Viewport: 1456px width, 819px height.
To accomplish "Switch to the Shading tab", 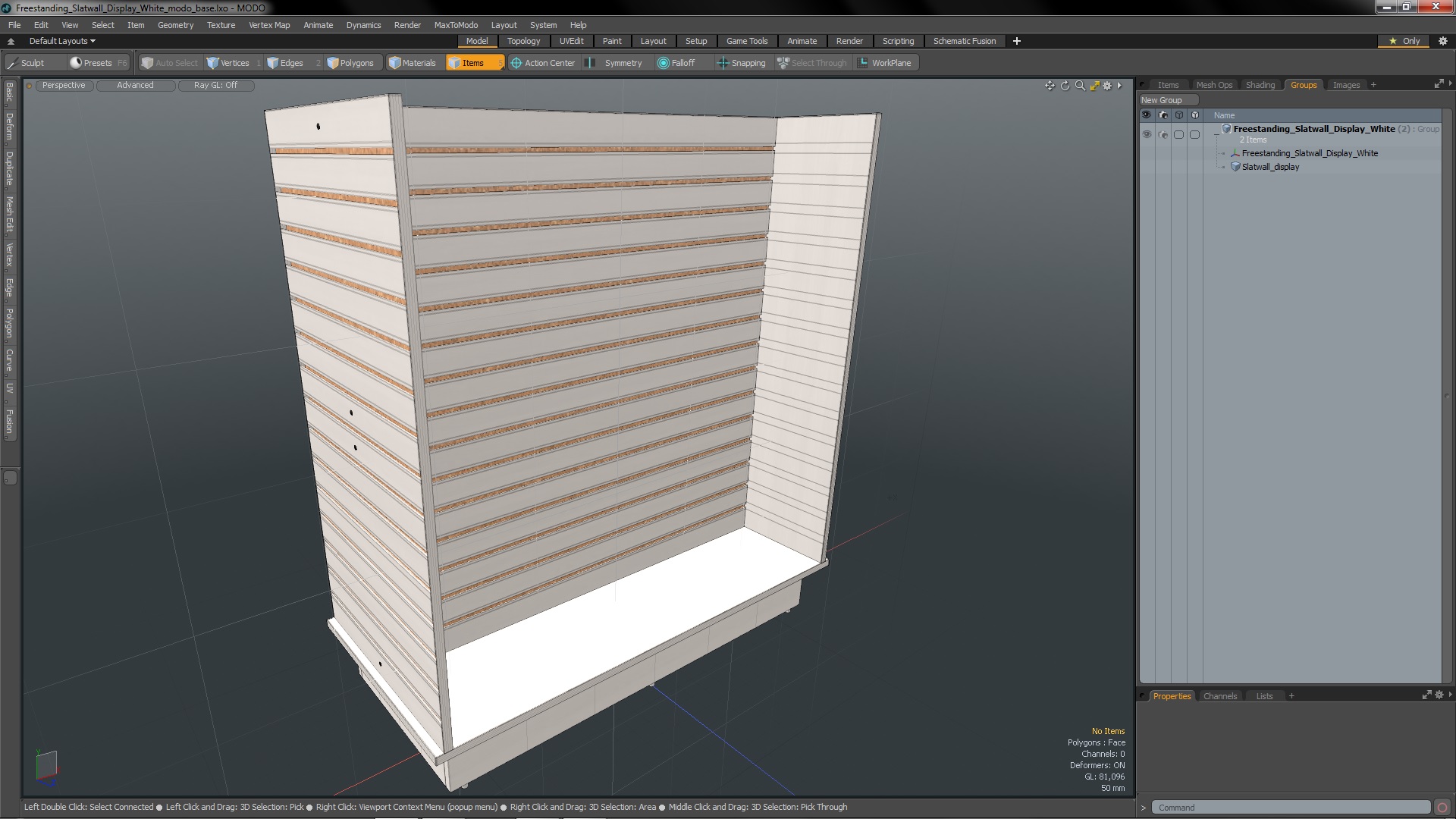I will pyautogui.click(x=1260, y=85).
